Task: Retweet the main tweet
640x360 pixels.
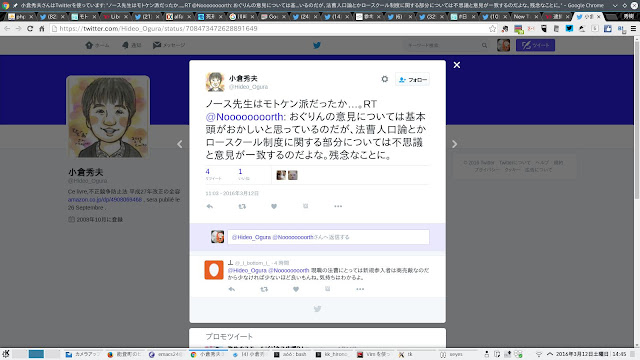Action: pos(242,206)
